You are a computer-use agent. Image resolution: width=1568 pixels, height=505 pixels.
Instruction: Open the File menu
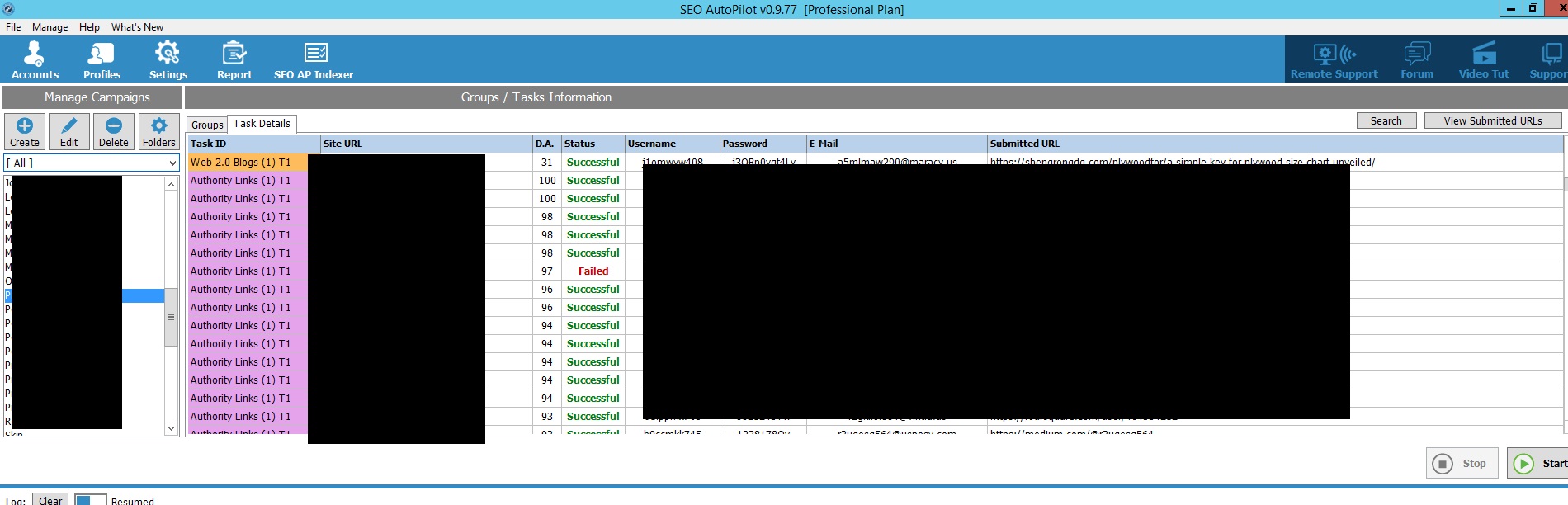[x=13, y=27]
